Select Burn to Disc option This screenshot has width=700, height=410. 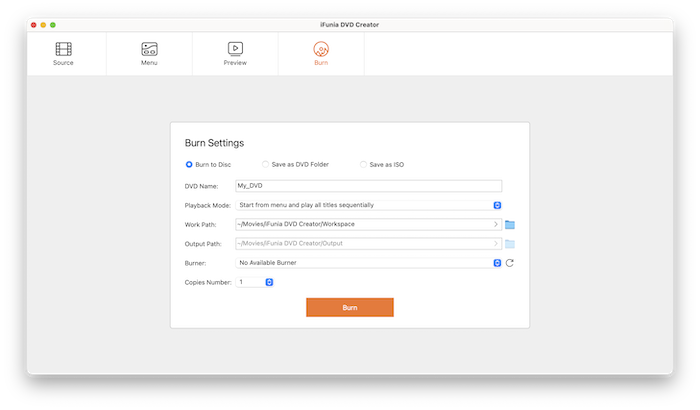click(190, 164)
